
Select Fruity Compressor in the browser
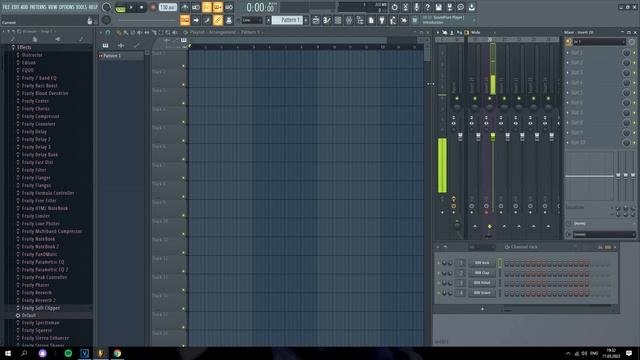click(40, 116)
